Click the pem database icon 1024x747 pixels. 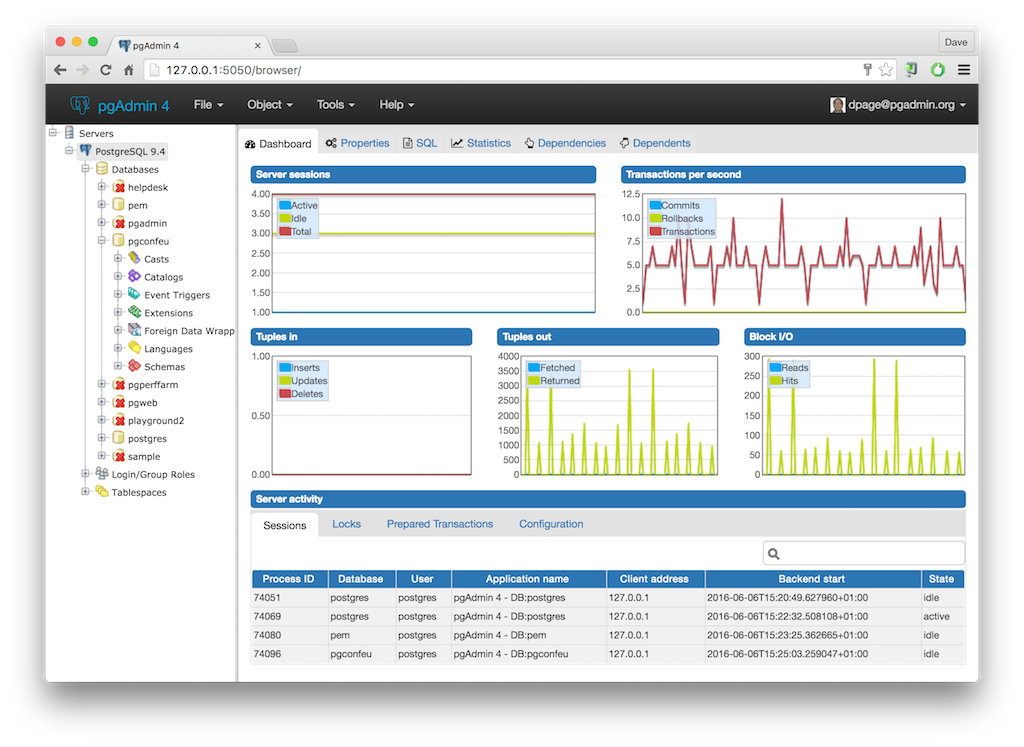pos(118,204)
